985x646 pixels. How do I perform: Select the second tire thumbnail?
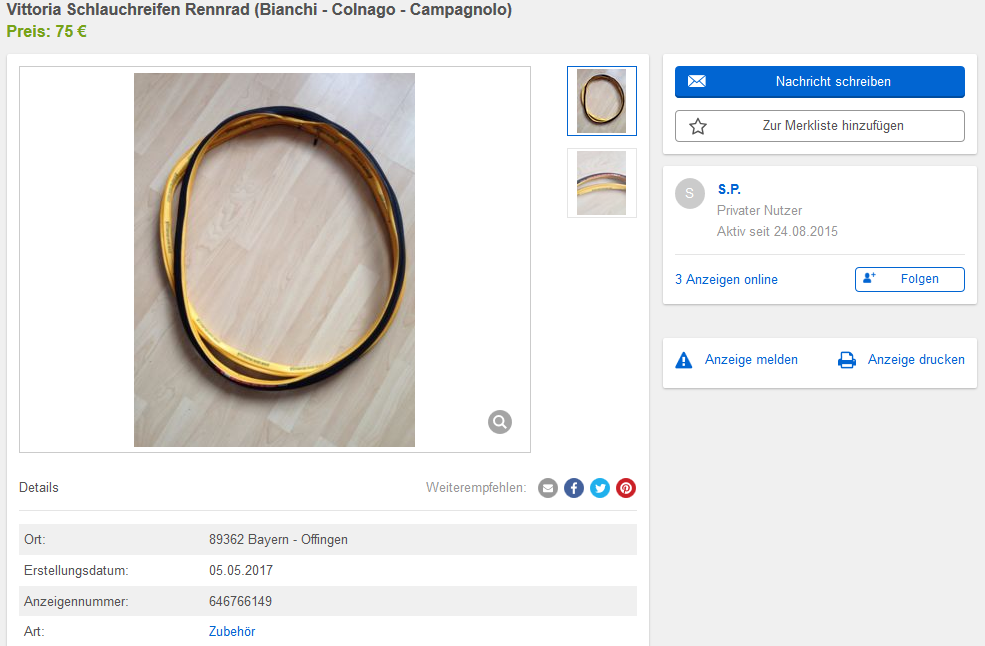click(x=602, y=183)
